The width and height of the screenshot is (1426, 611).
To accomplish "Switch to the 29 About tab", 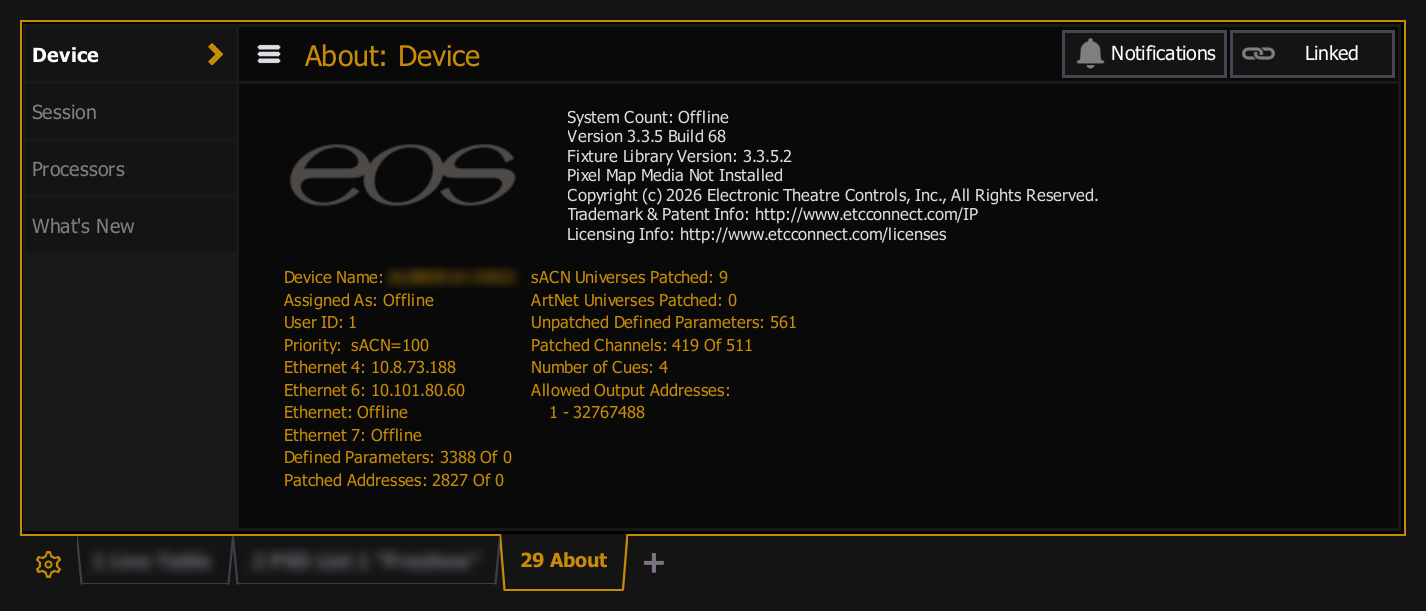I will (564, 561).
